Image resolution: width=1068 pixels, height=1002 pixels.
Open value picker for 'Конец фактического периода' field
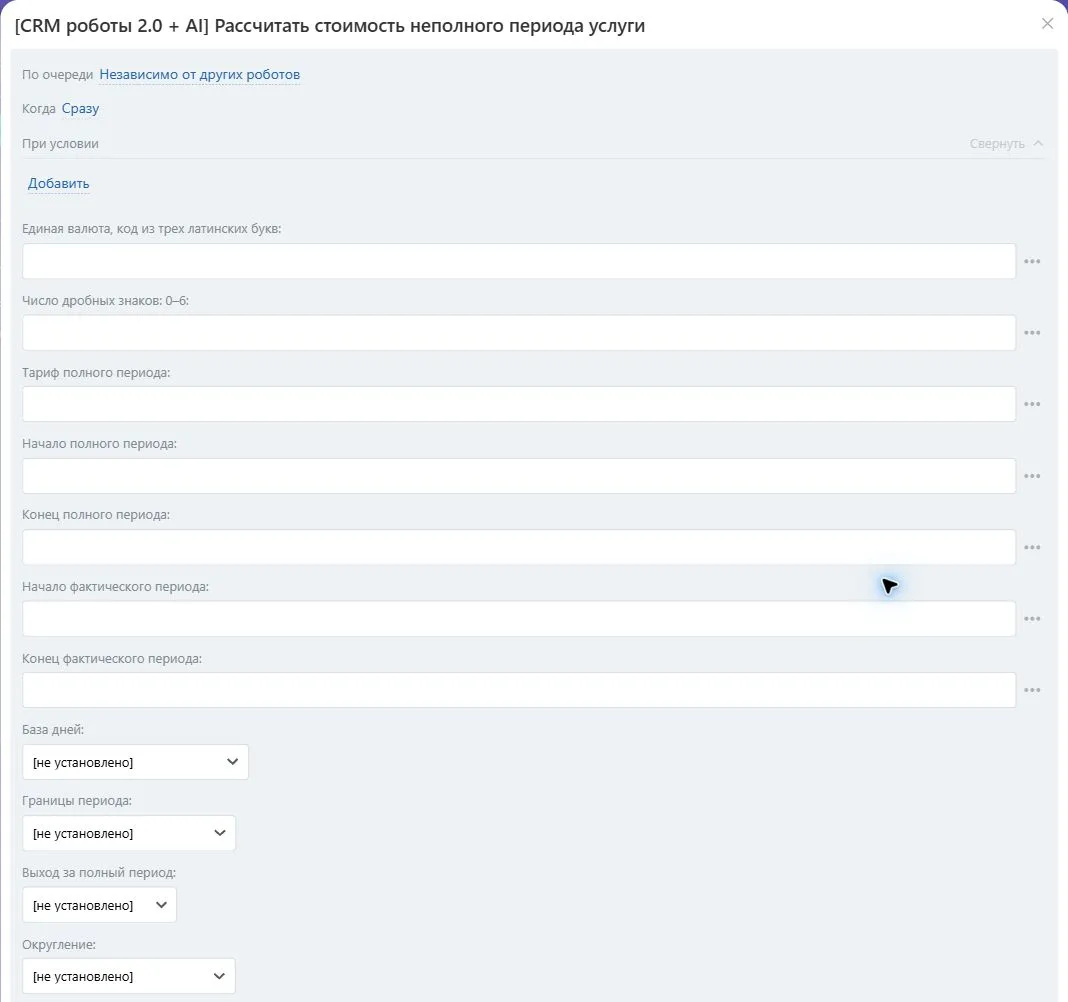click(x=1032, y=691)
